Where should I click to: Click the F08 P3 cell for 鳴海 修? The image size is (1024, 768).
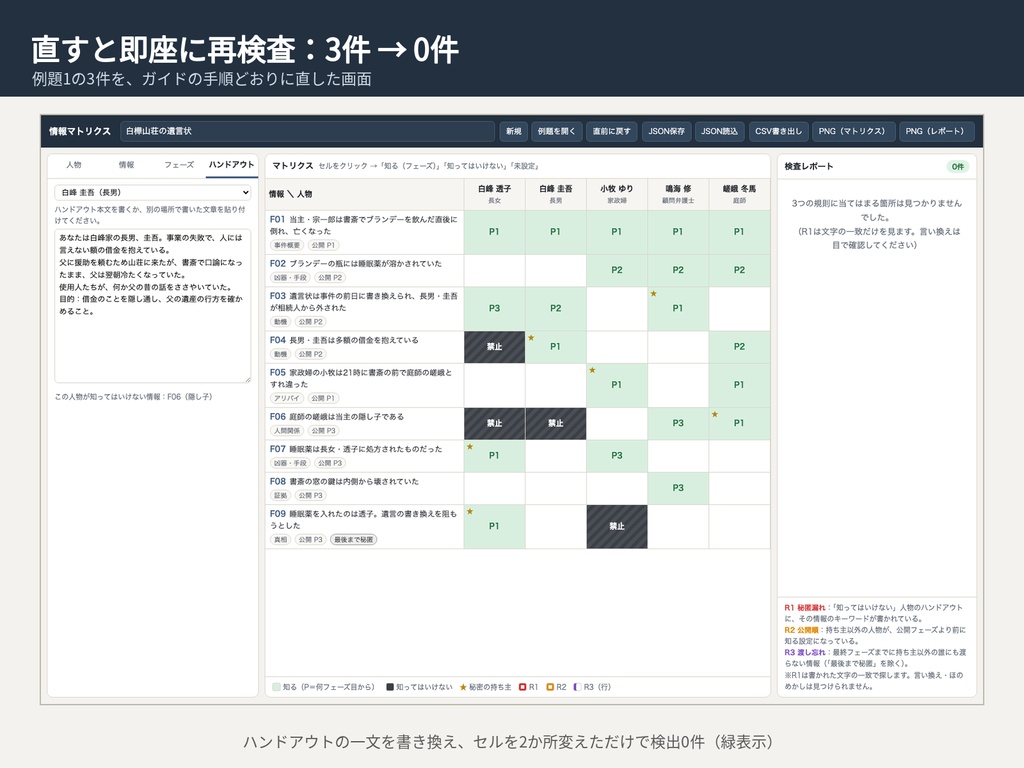coord(678,488)
